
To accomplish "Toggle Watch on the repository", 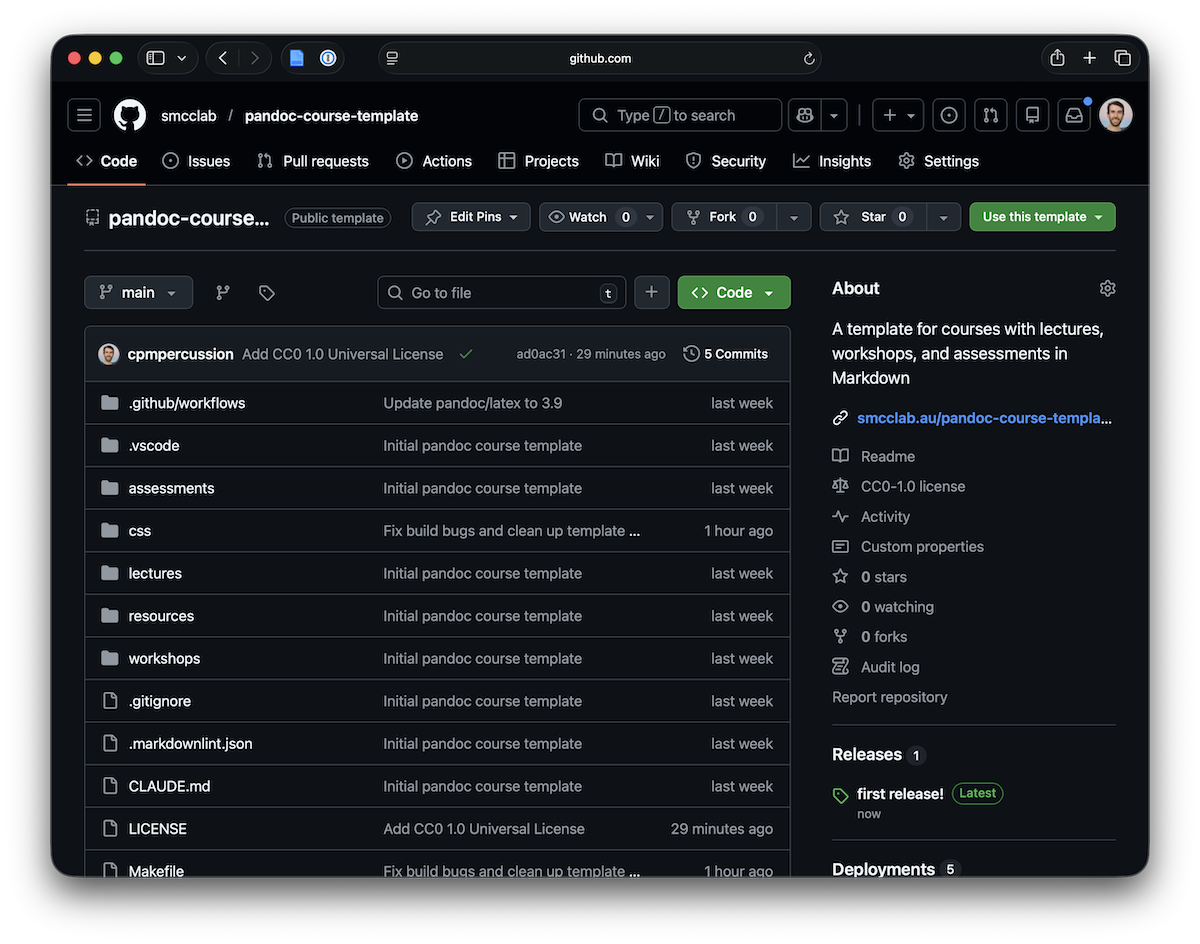I will click(x=590, y=216).
